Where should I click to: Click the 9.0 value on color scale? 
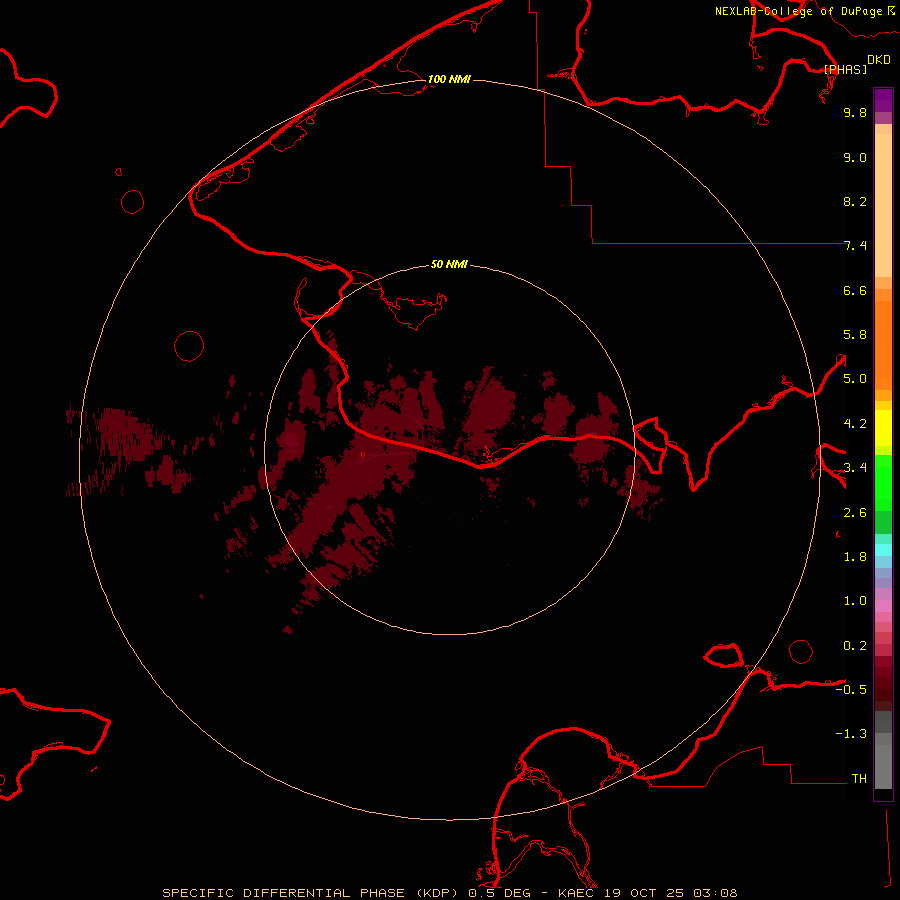coord(855,157)
